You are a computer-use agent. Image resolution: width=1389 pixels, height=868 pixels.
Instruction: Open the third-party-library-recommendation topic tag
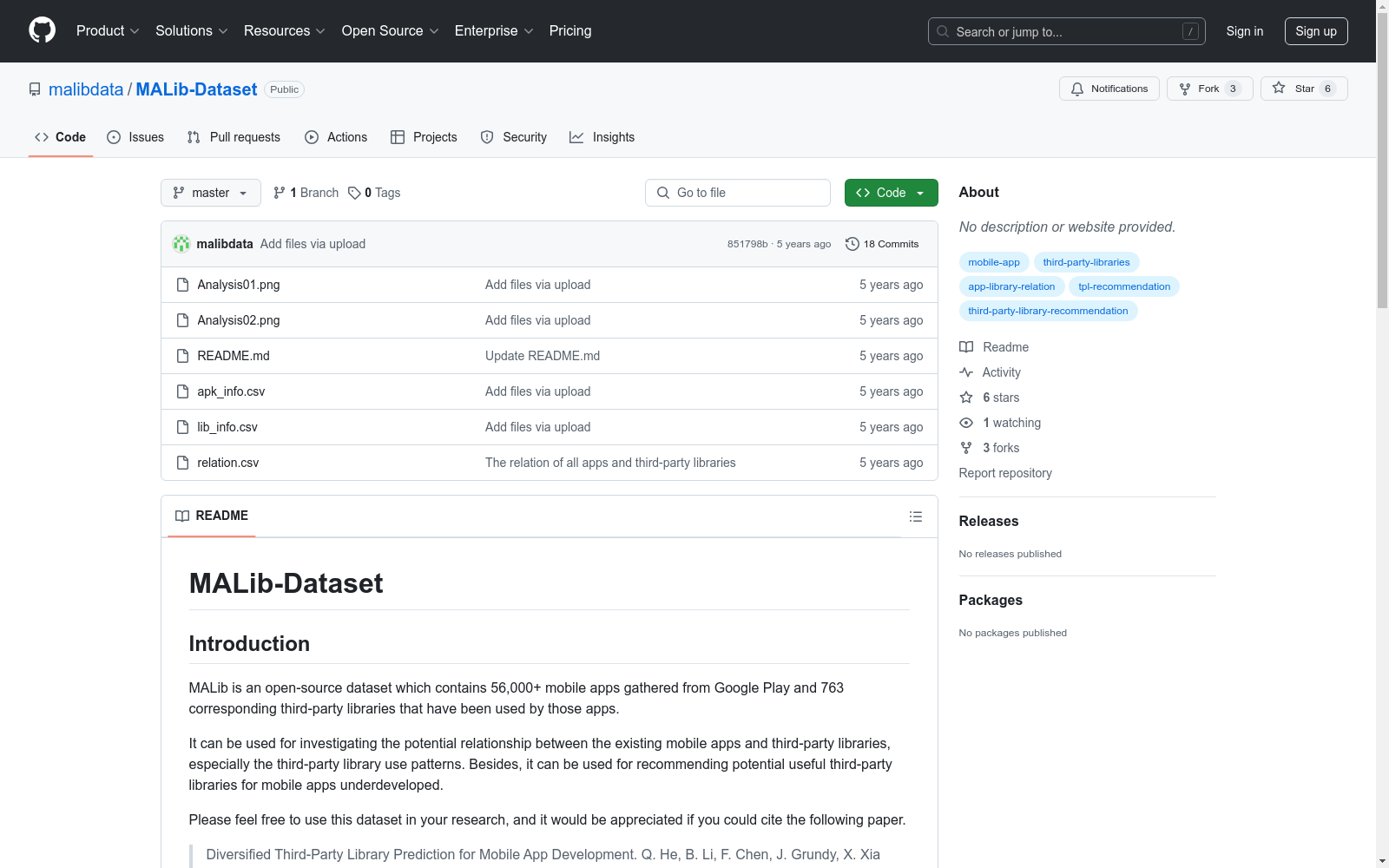(1048, 311)
